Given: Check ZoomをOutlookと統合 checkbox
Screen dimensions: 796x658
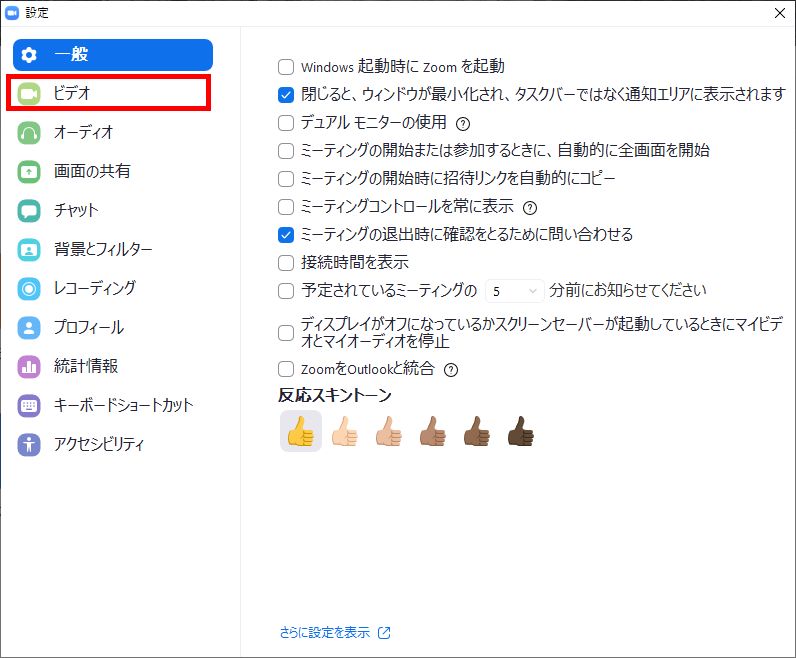Looking at the screenshot, I should coord(286,369).
